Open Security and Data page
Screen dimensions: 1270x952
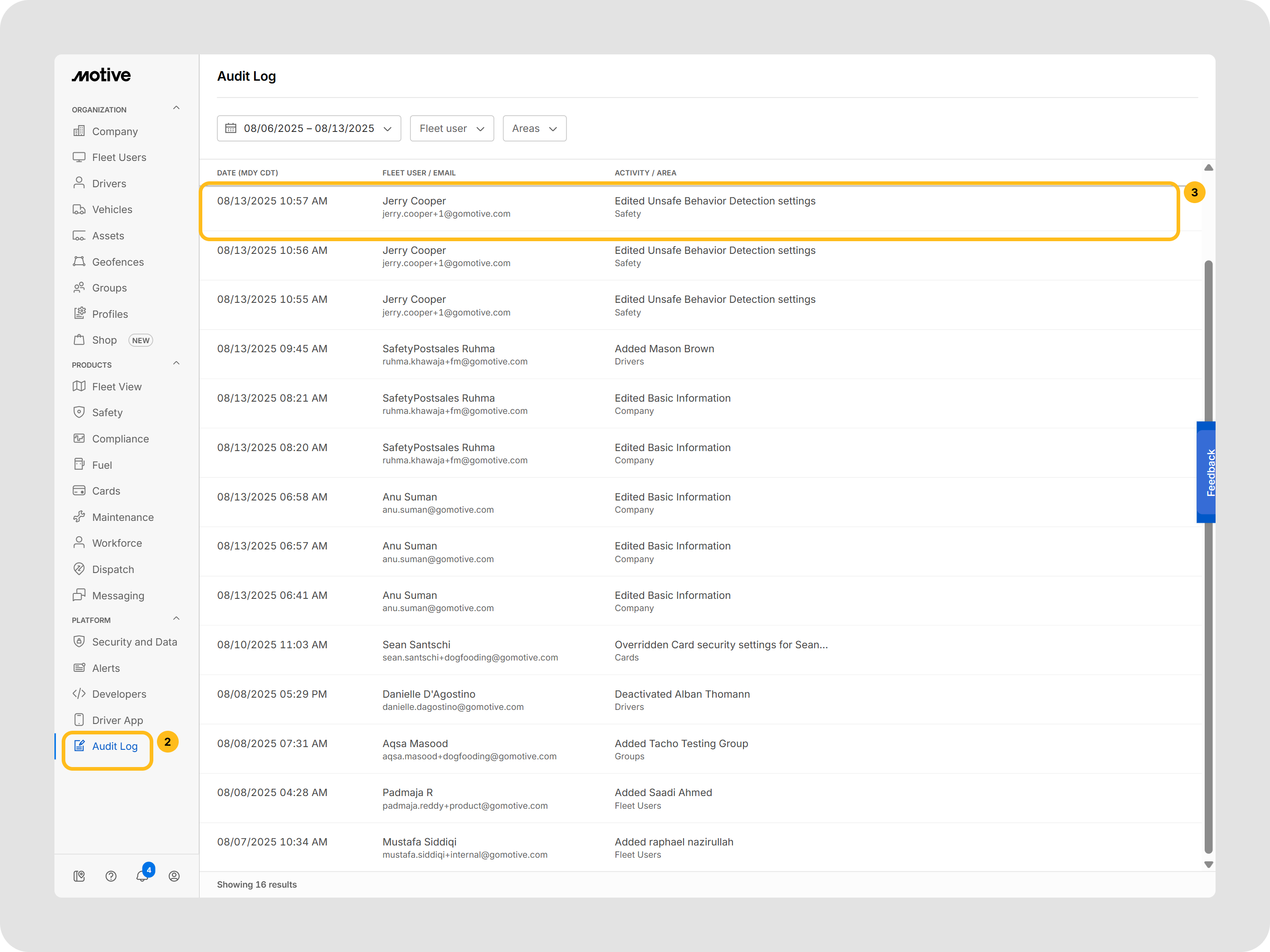(x=134, y=641)
